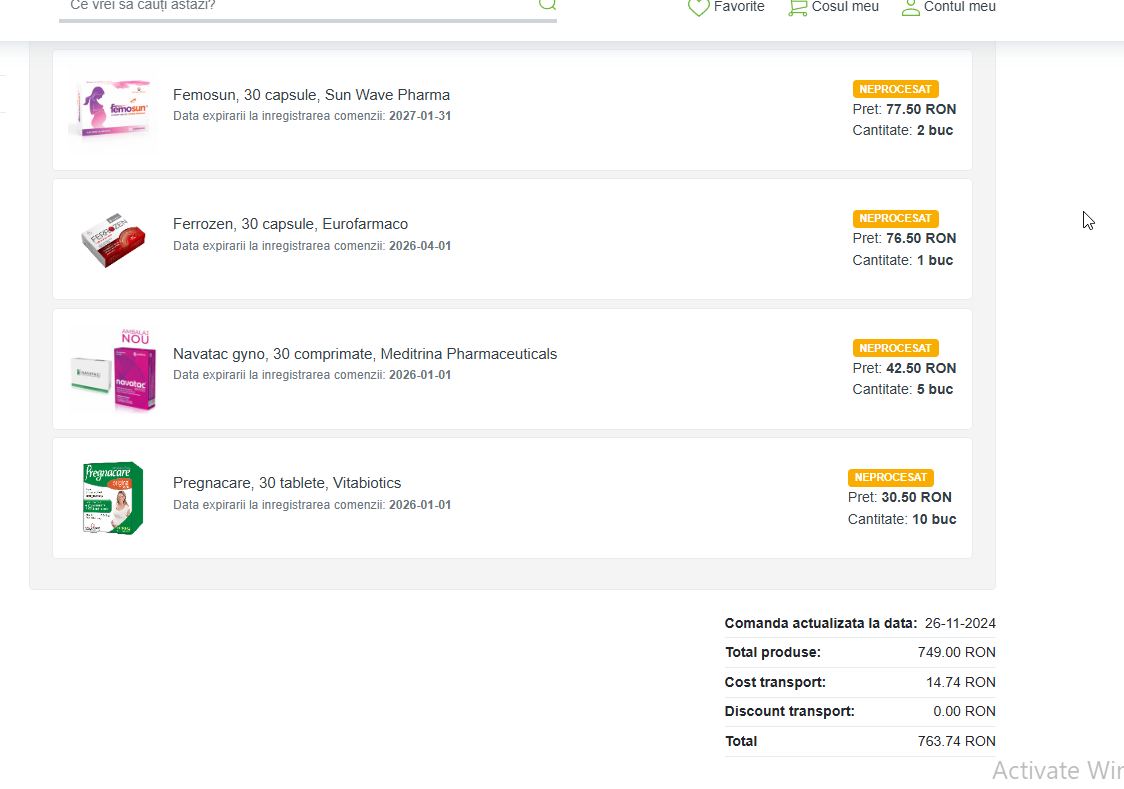The image size is (1124, 789).
Task: Open Femosun, 30 capsule product link
Action: tap(311, 95)
